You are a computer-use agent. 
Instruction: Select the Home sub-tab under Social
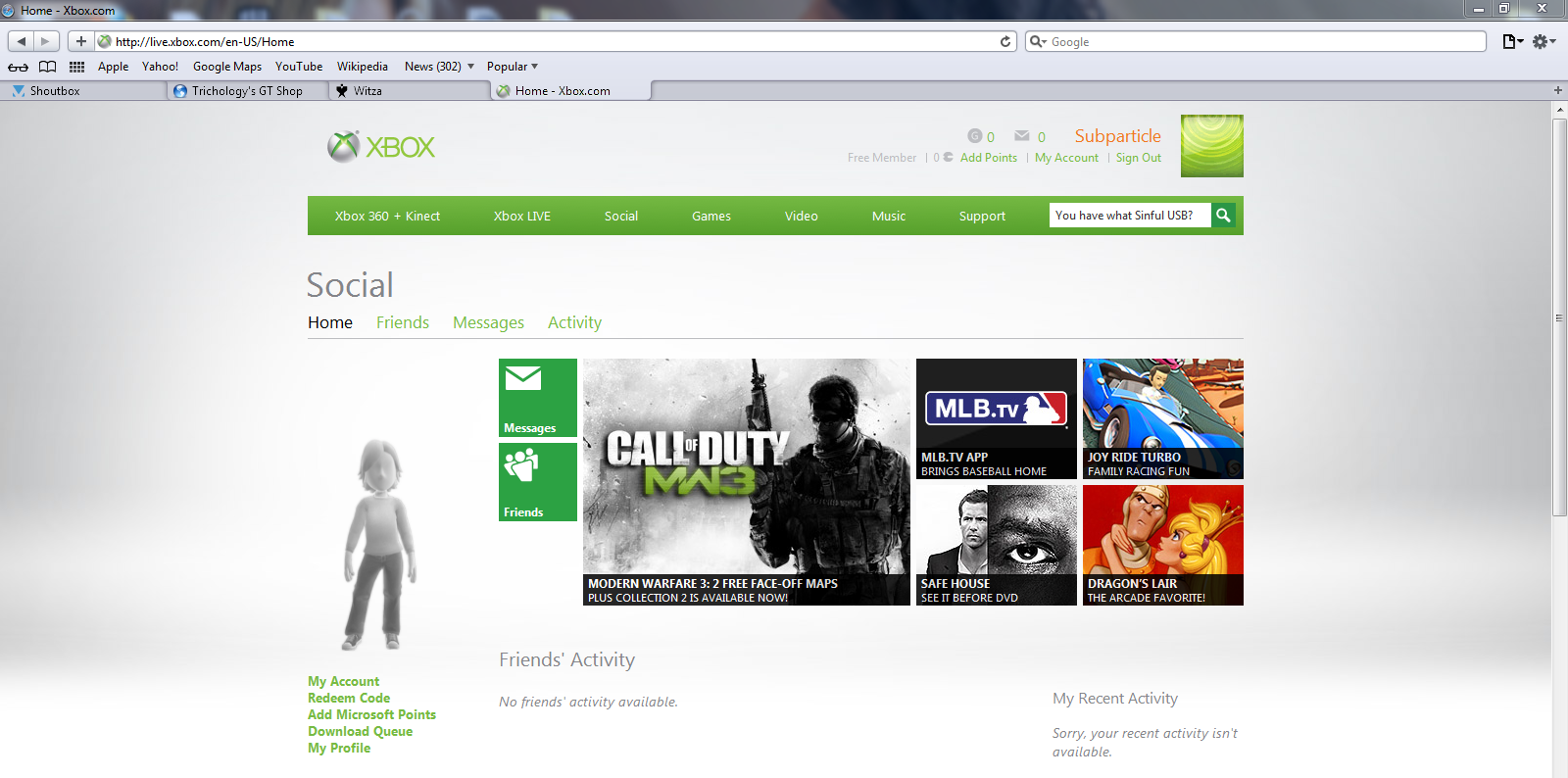pos(330,322)
